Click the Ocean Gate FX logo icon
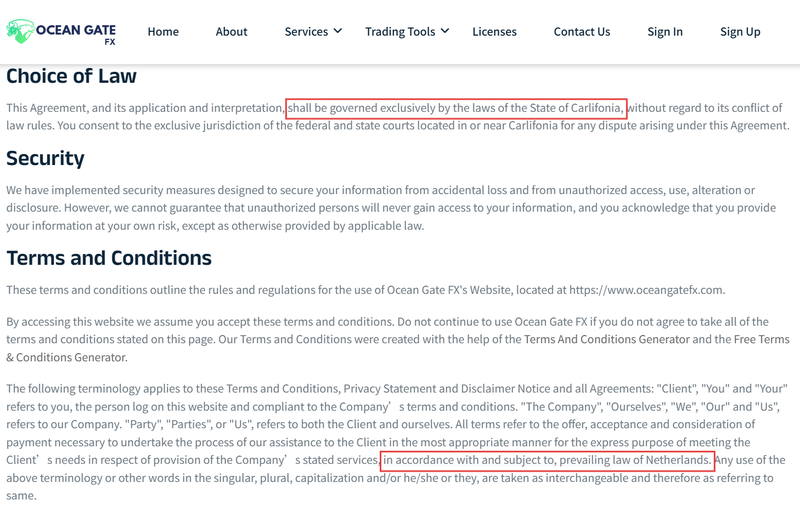800x511 pixels. click(x=20, y=31)
